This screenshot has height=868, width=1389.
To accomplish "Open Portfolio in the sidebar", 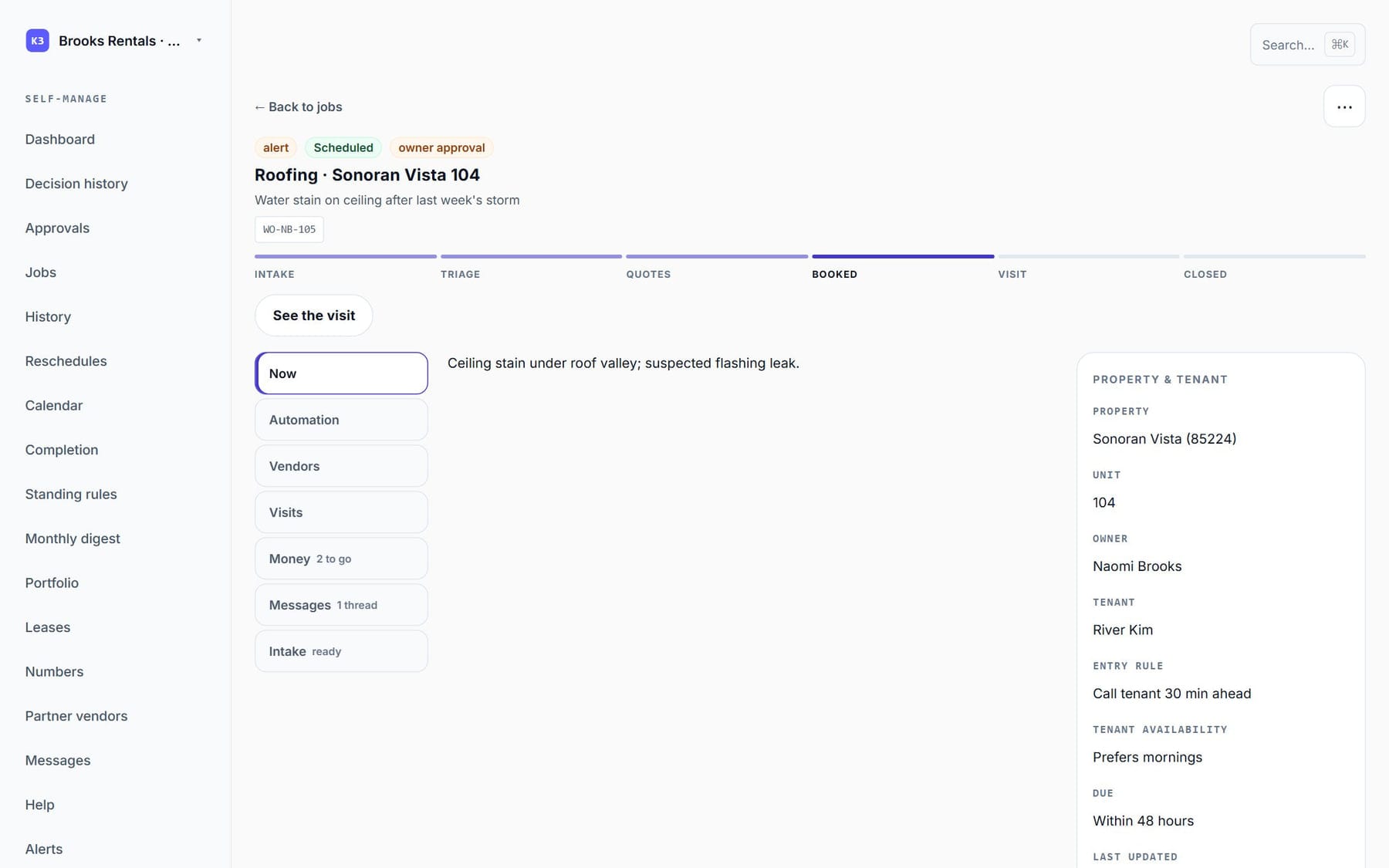I will click(x=52, y=583).
